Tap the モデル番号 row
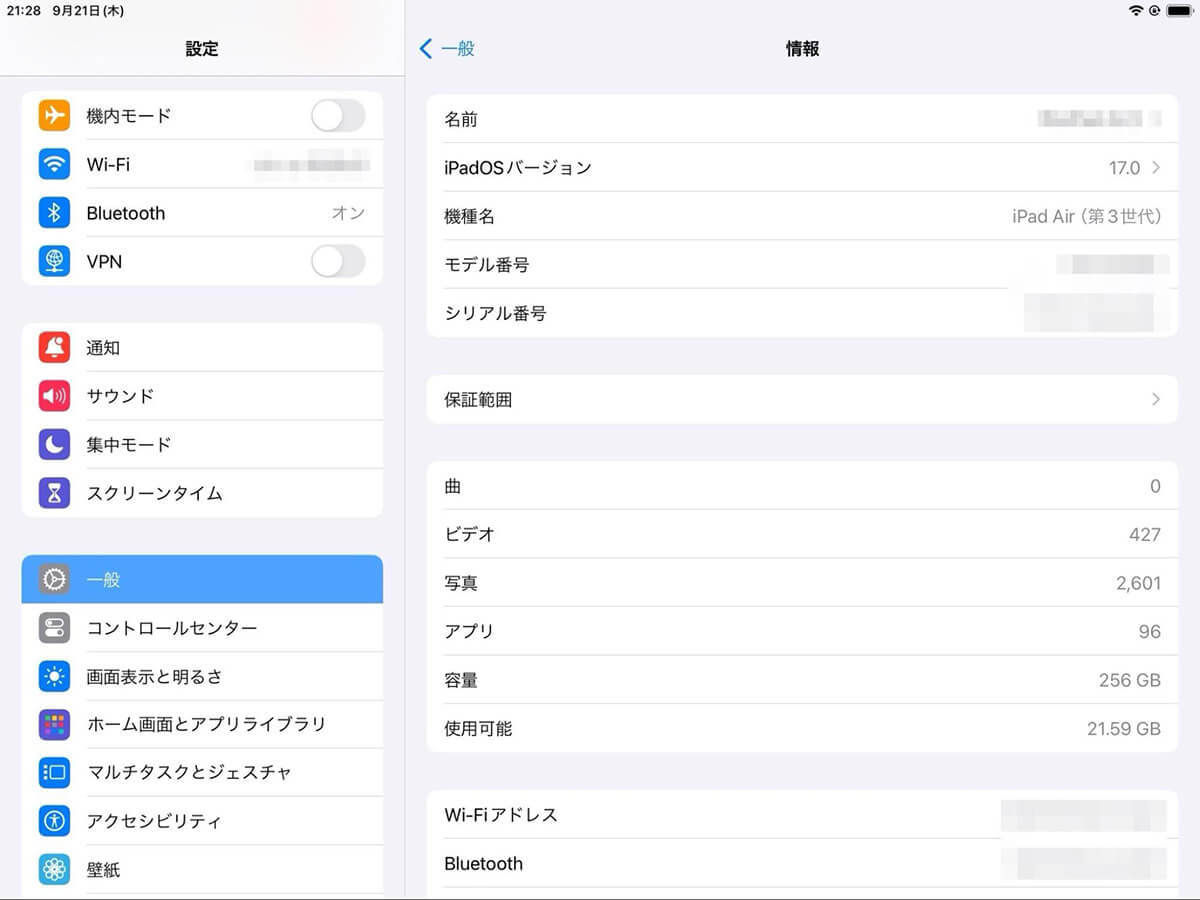The image size is (1200, 900). tap(802, 265)
